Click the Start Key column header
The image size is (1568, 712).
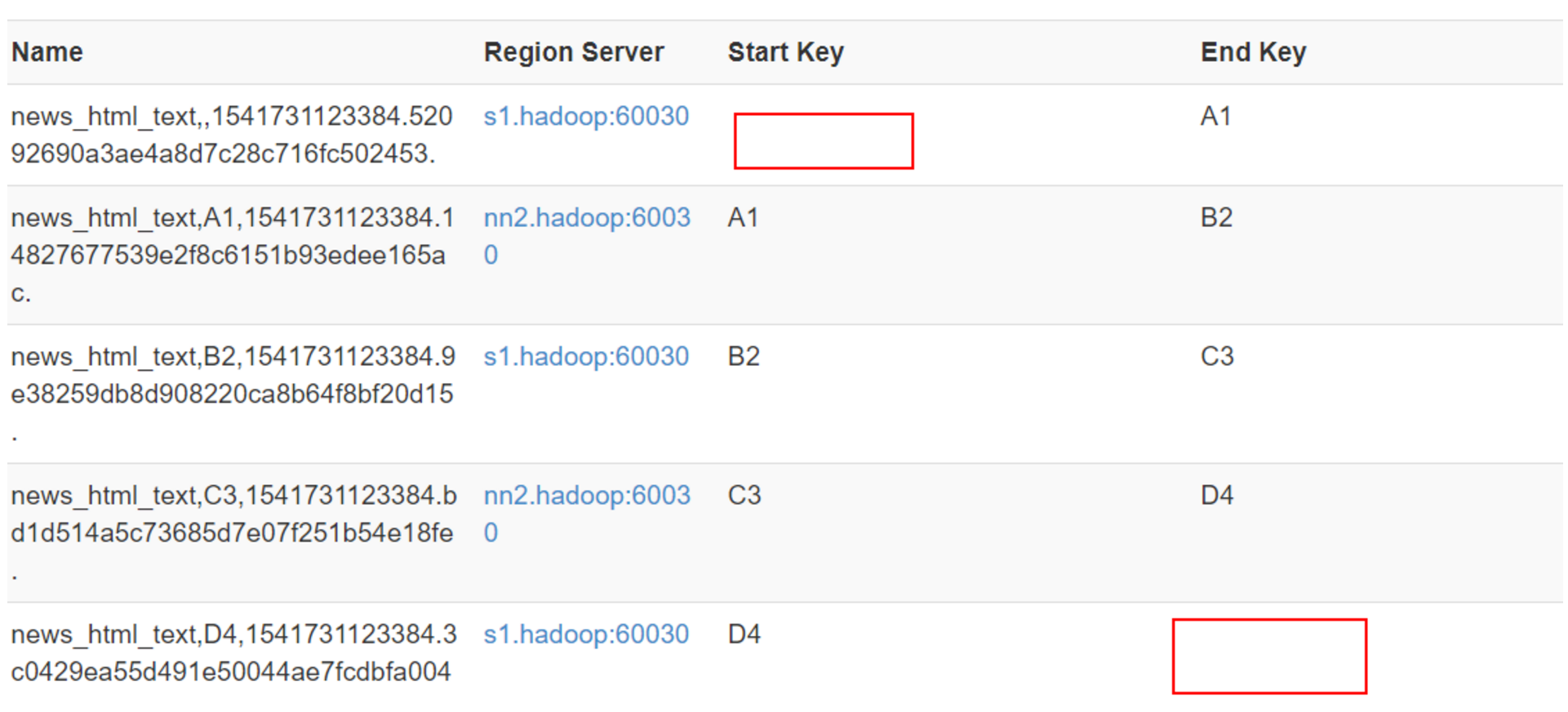pos(785,52)
